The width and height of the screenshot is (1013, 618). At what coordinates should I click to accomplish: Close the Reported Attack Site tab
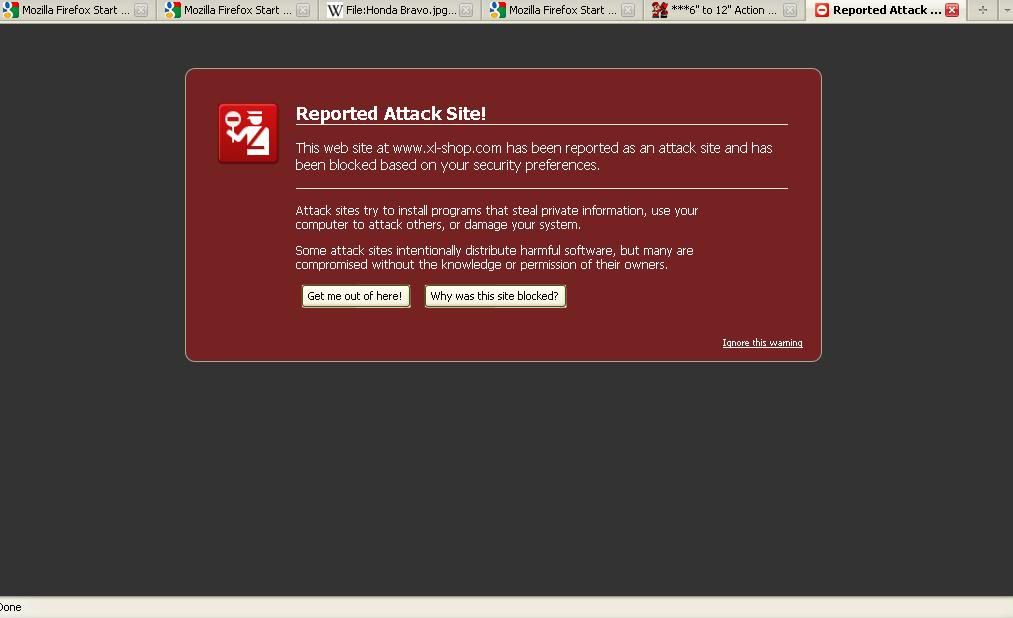(951, 10)
